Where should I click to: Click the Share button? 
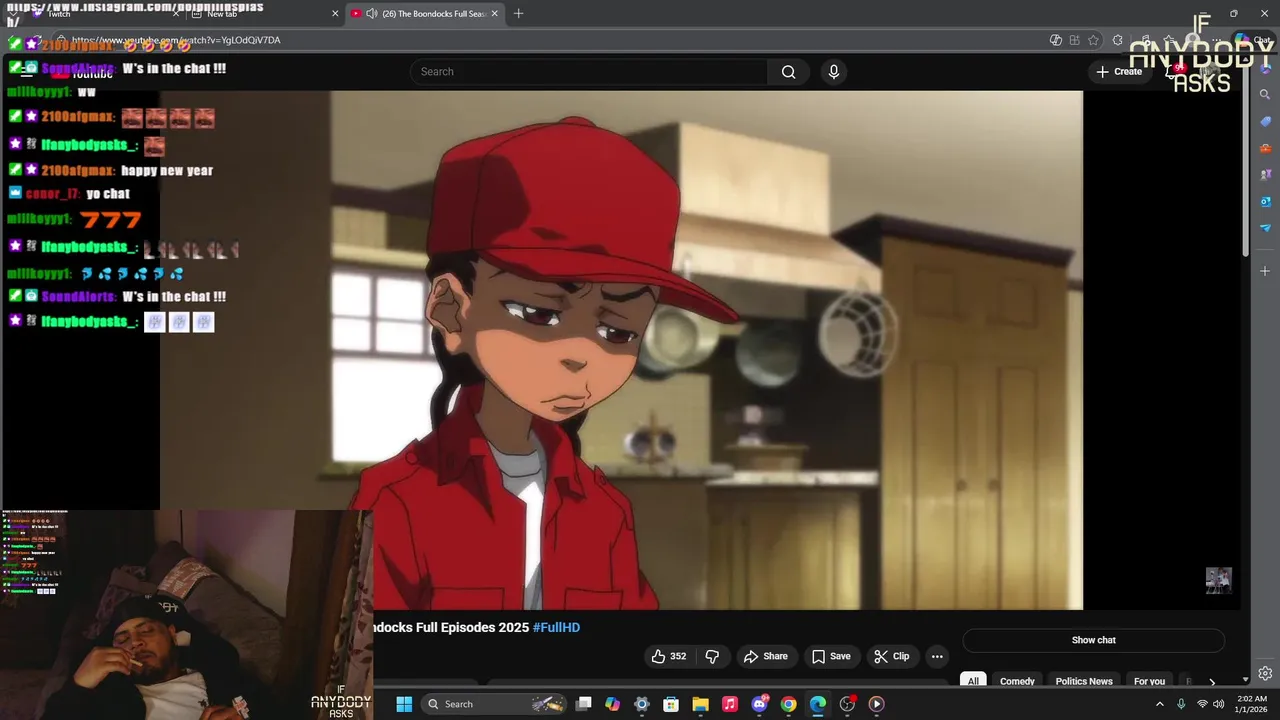click(765, 656)
